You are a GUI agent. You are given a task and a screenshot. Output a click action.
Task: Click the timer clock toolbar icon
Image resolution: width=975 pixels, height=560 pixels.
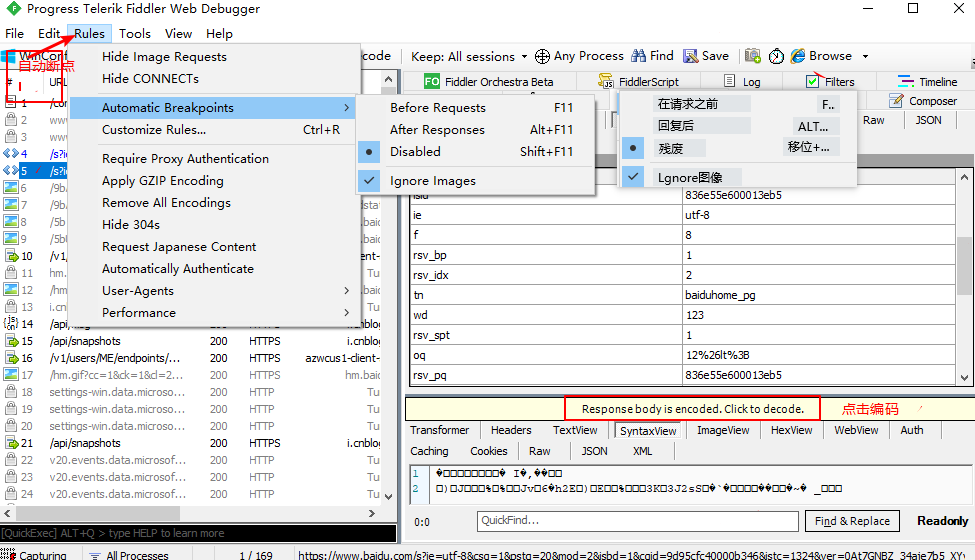pos(776,57)
